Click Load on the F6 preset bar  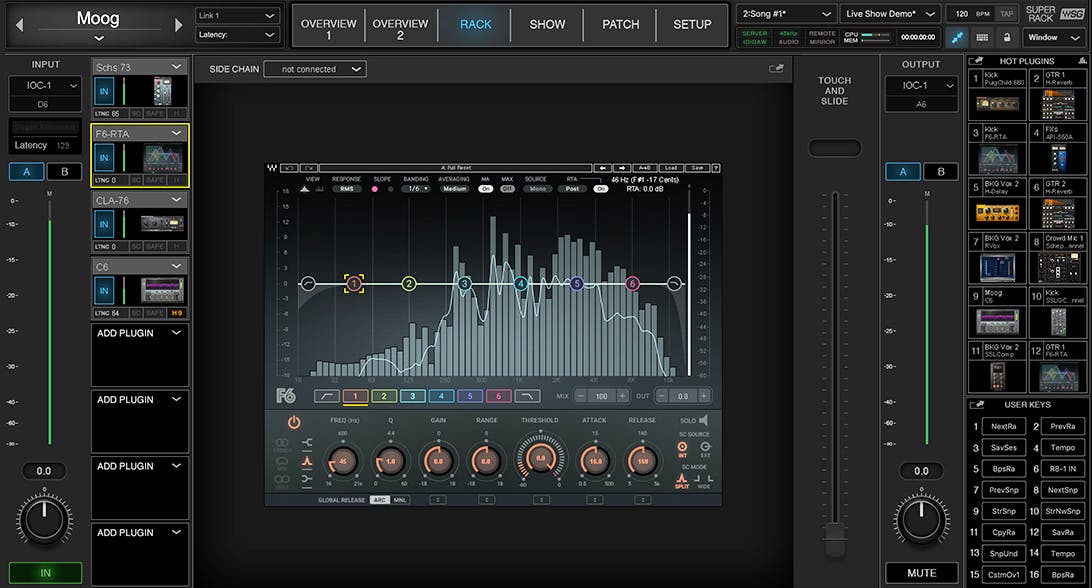(671, 168)
